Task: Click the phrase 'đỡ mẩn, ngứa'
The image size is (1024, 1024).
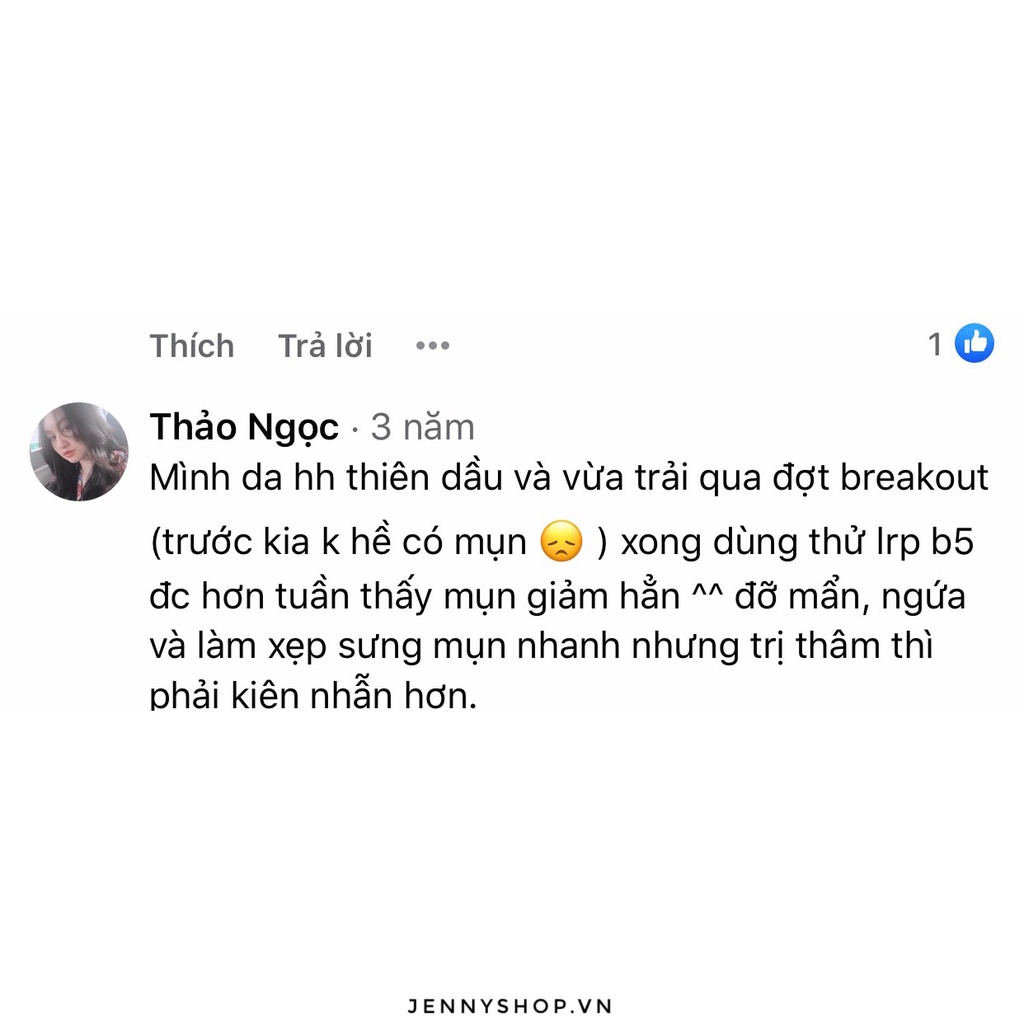Action: [850, 597]
